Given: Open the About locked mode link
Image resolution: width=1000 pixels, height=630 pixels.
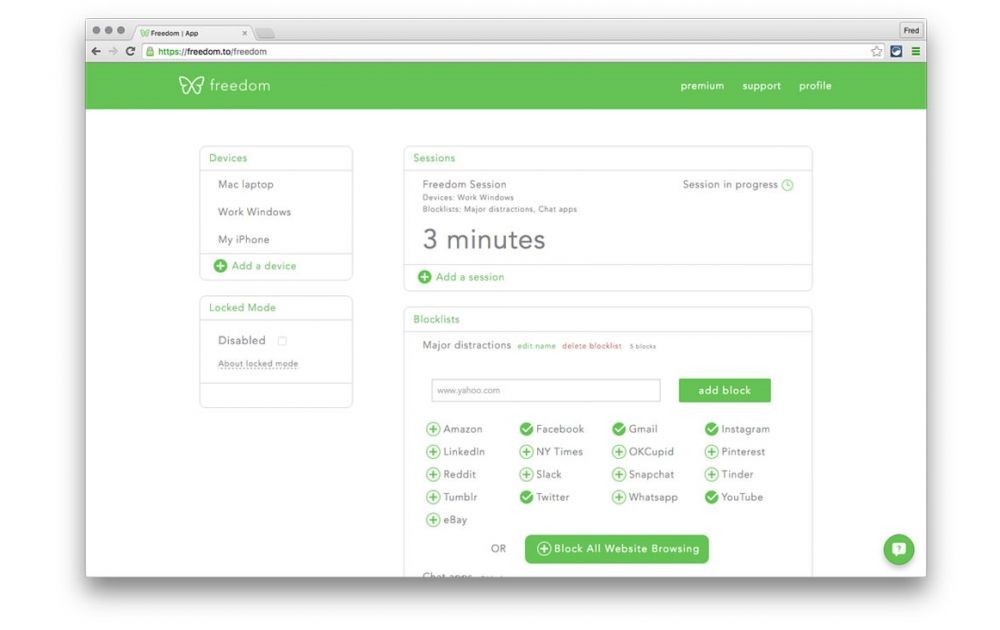Looking at the screenshot, I should pos(258,364).
